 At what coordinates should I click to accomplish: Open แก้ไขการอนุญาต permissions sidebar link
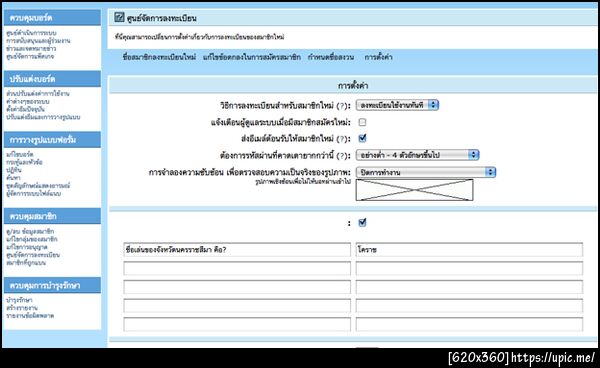pos(26,247)
